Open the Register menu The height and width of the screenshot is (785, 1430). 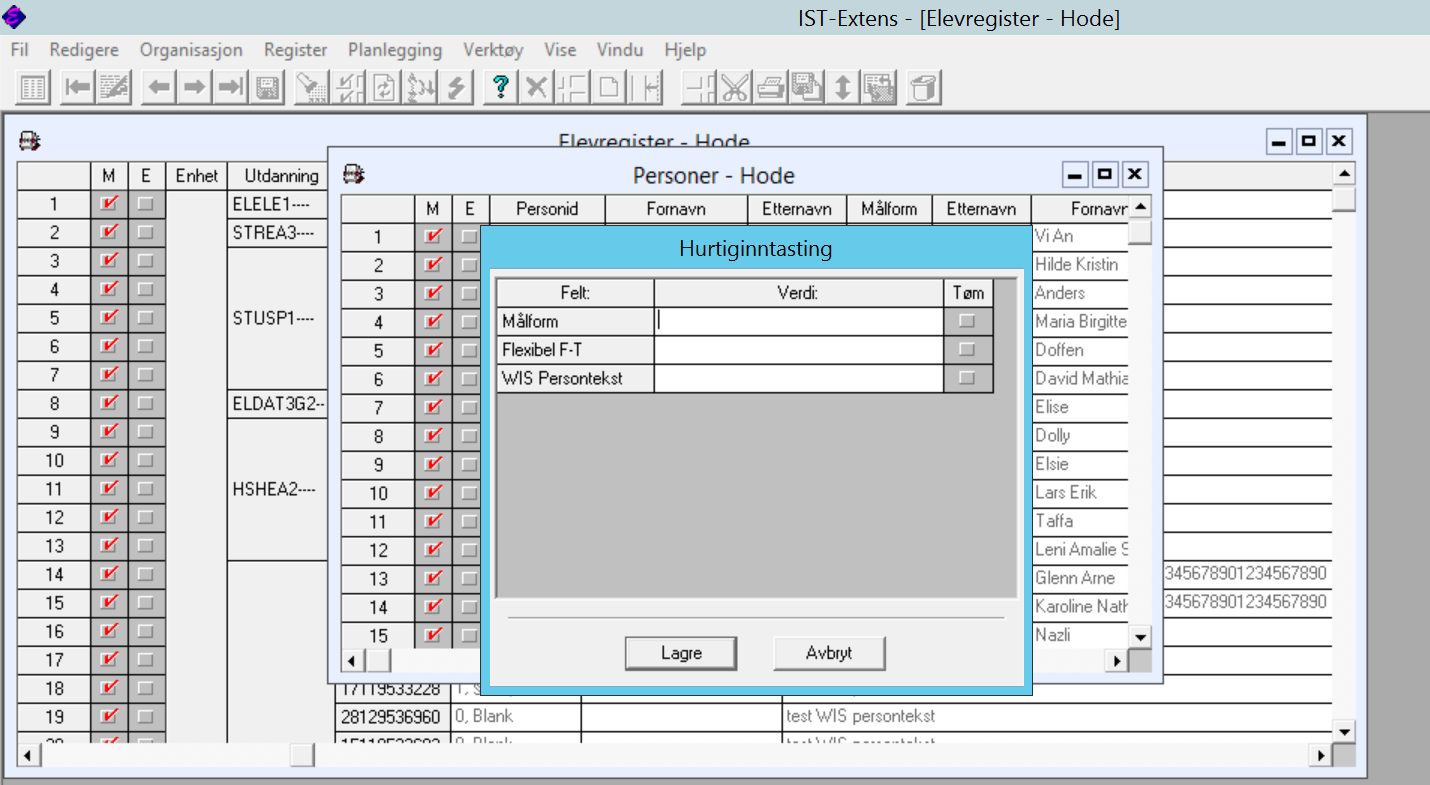pos(295,50)
